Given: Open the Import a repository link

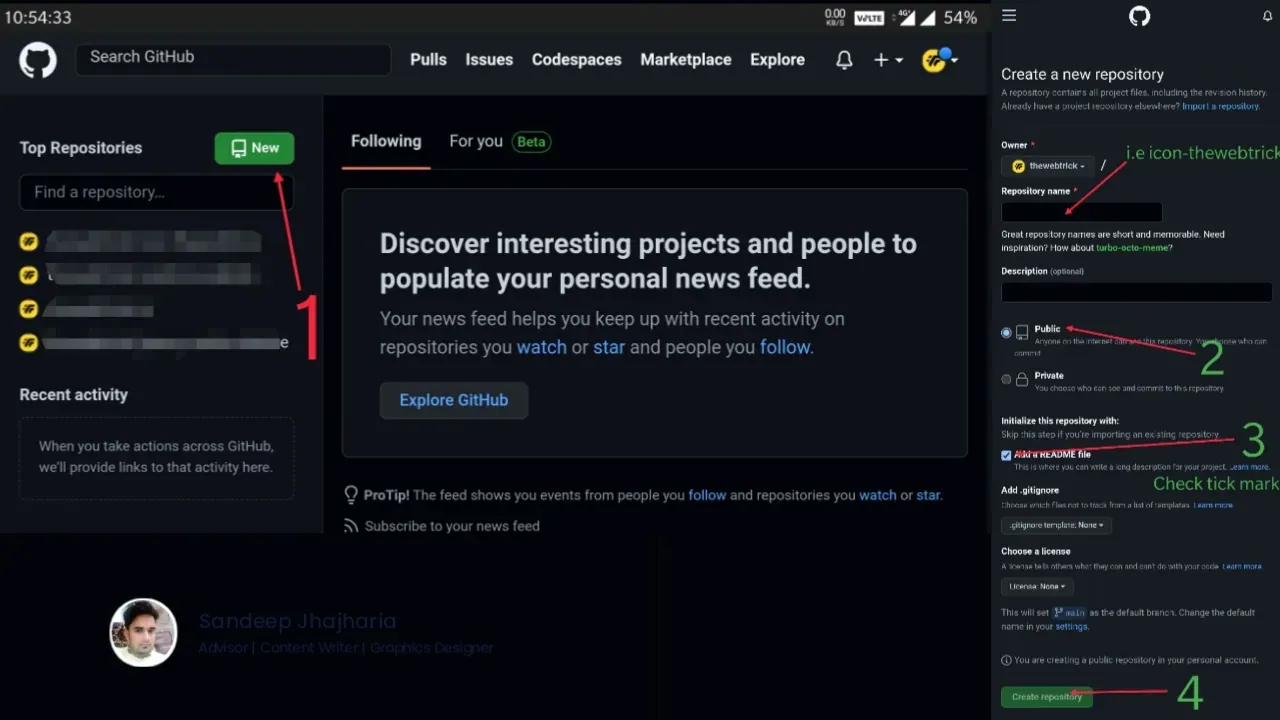Looking at the screenshot, I should click(x=1220, y=106).
